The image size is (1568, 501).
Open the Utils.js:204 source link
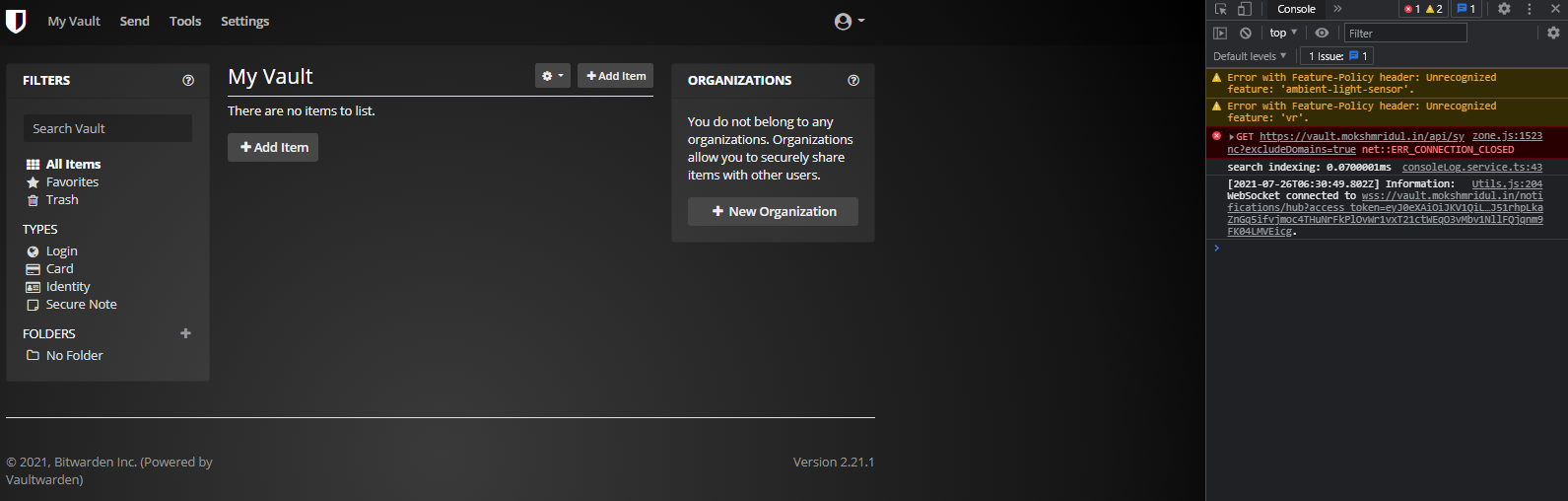click(1507, 184)
